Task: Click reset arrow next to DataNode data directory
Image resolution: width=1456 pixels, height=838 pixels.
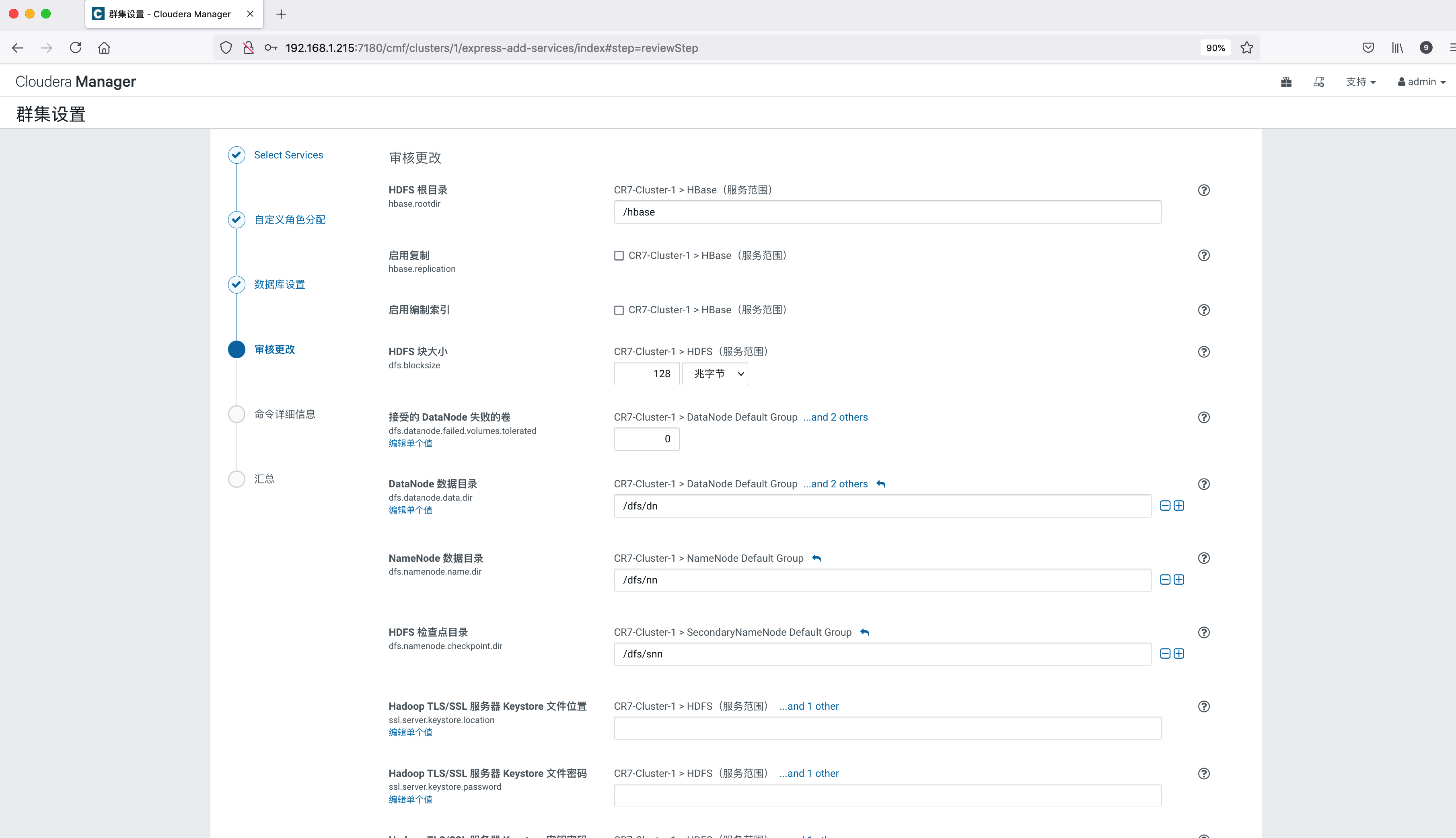Action: [880, 484]
